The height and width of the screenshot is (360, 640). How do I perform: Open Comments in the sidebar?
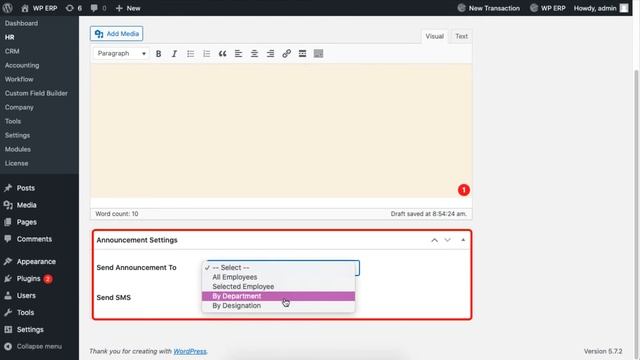pos(34,239)
